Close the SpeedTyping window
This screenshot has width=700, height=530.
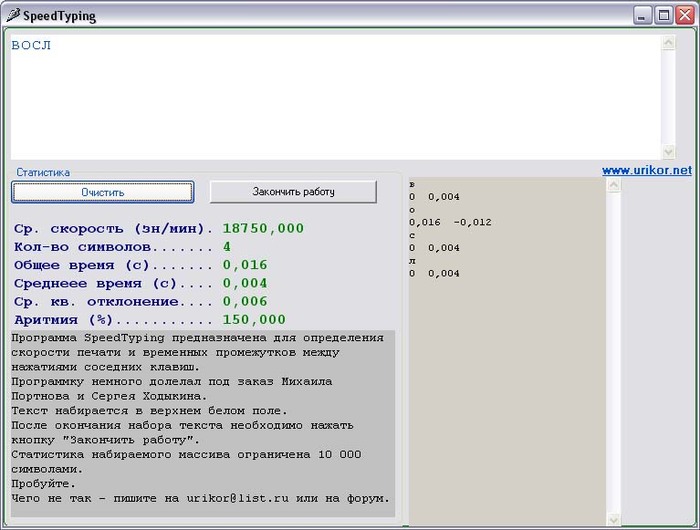tap(684, 16)
